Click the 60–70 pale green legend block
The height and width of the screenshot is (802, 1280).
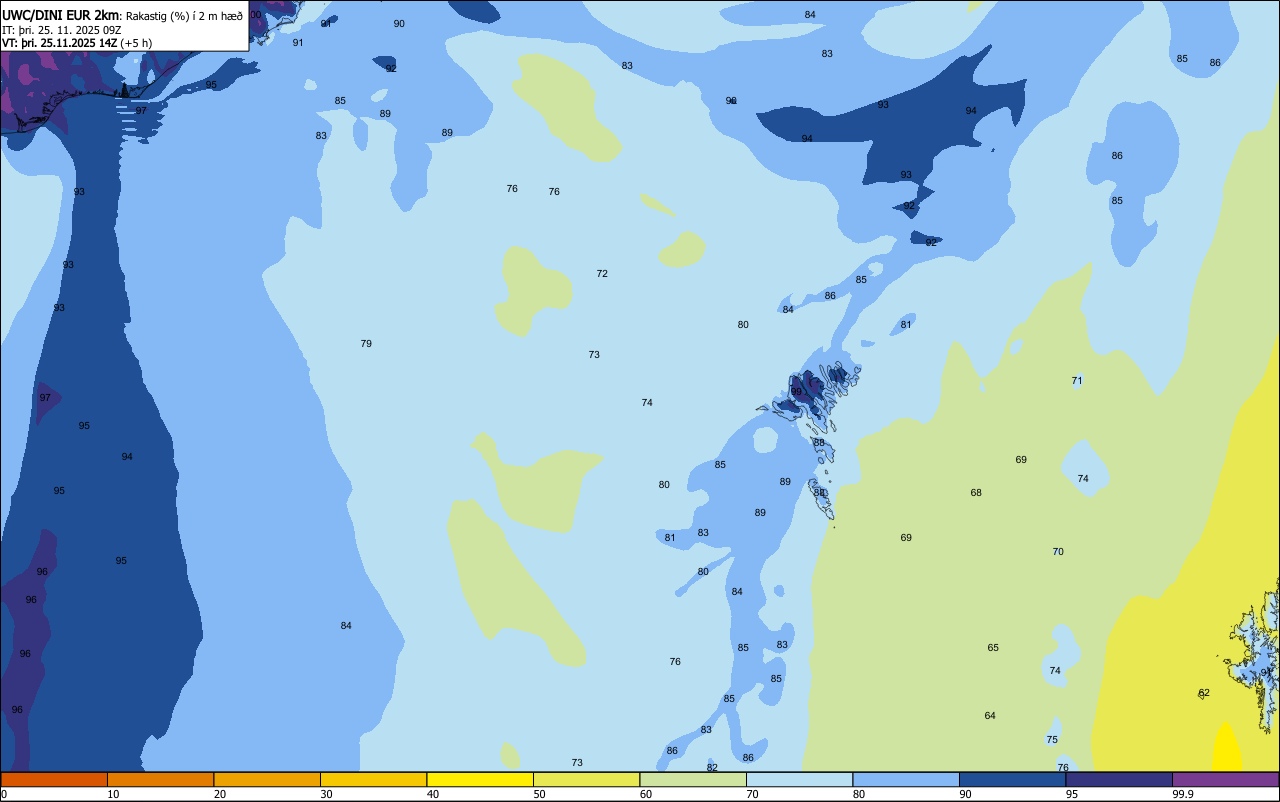tap(693, 779)
